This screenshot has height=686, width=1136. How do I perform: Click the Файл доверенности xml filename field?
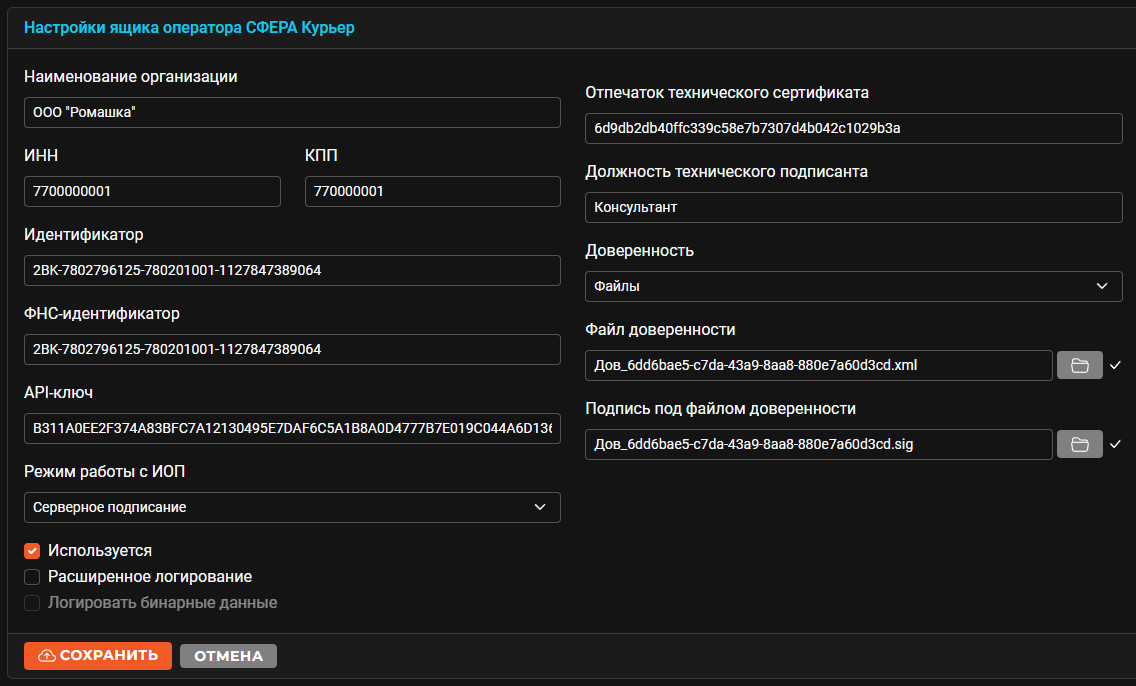[x=819, y=365]
